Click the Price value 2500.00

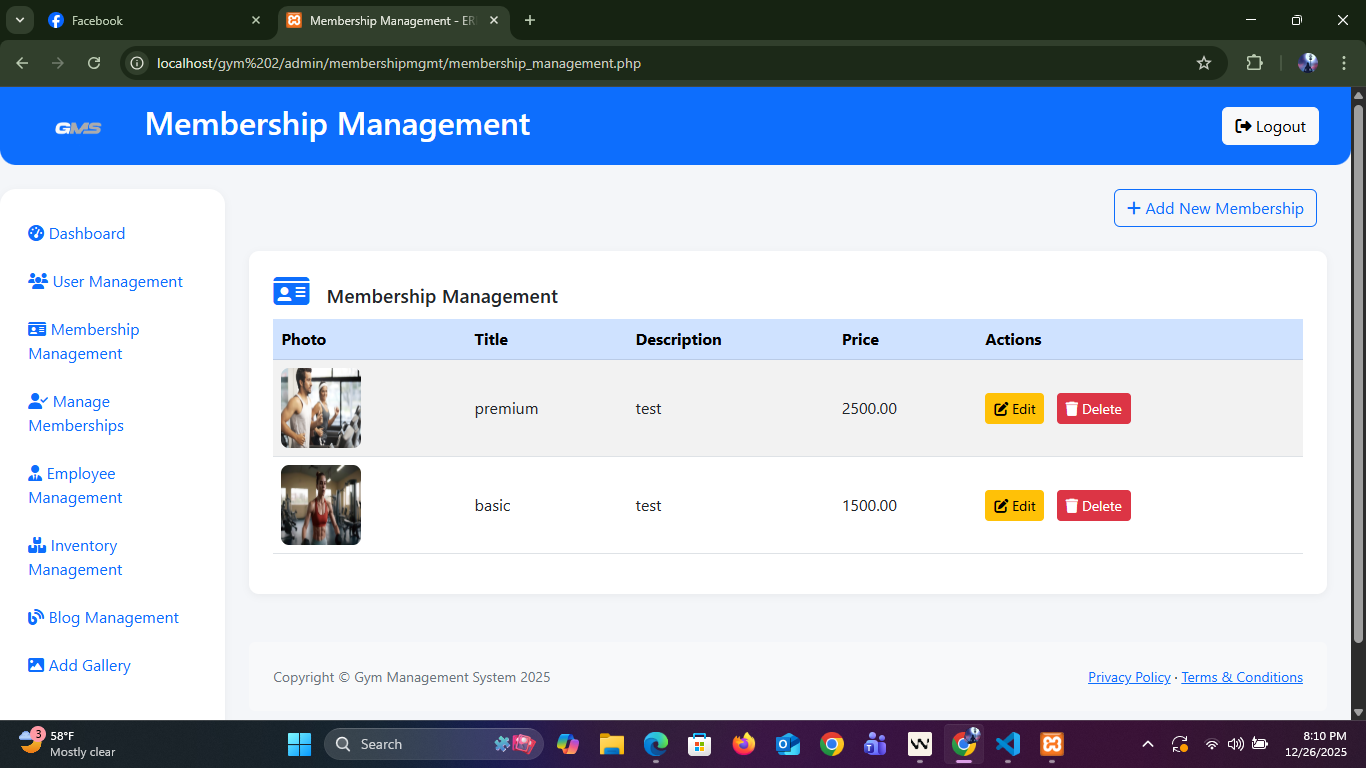coord(869,408)
